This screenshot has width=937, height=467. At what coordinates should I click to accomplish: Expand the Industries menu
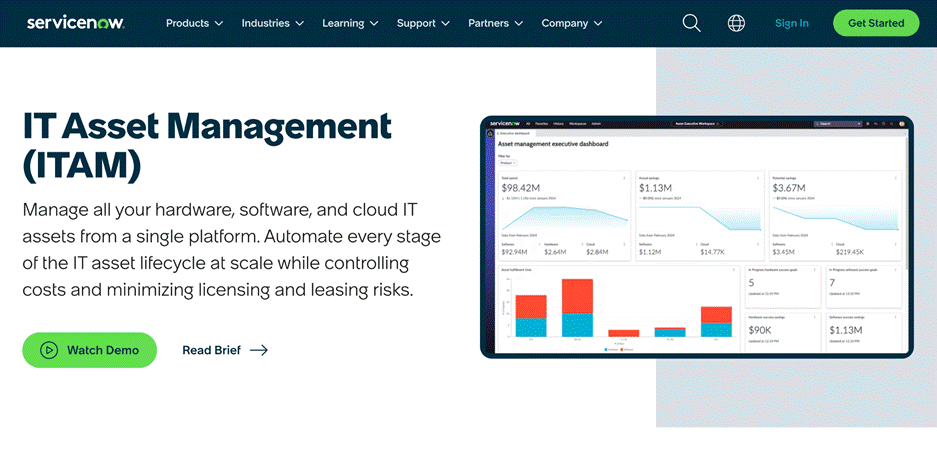click(x=272, y=23)
